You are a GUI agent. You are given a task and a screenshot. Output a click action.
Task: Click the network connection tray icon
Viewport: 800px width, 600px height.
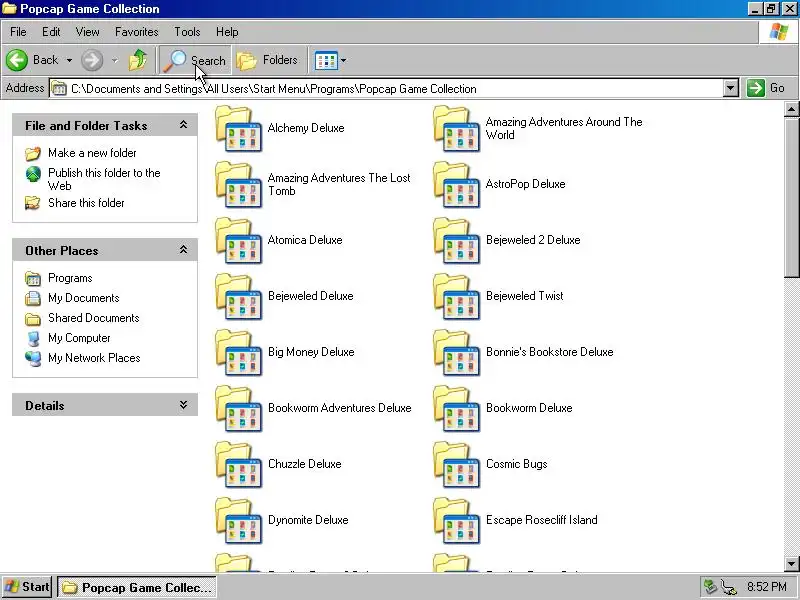click(x=729, y=588)
